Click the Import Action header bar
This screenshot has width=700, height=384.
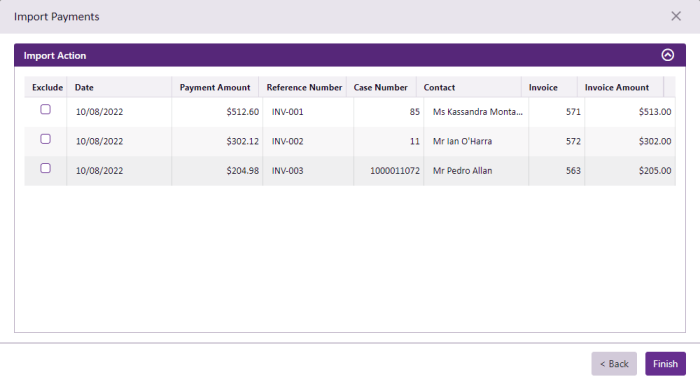point(350,55)
